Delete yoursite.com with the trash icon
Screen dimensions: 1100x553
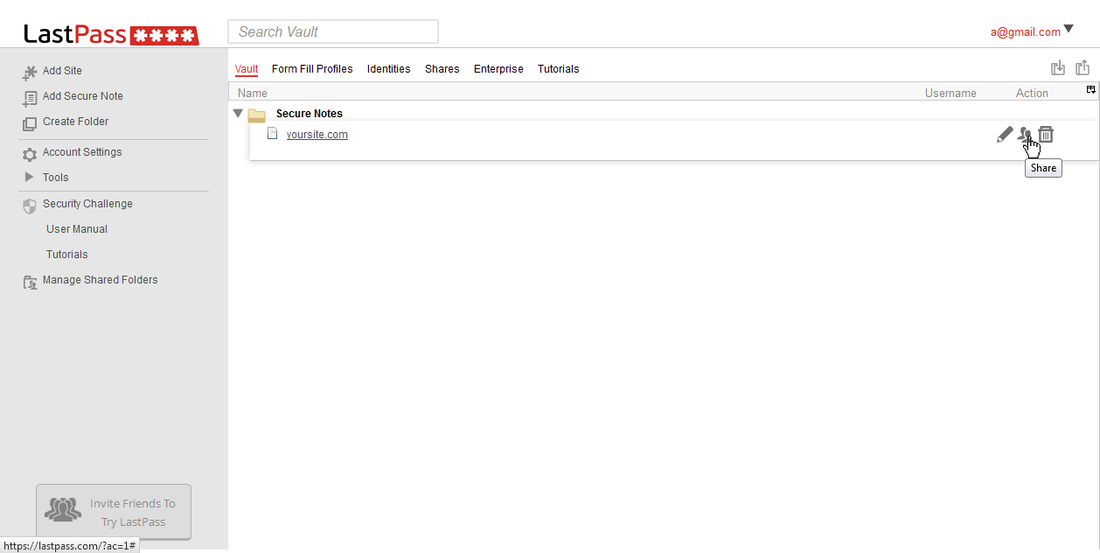coord(1046,134)
